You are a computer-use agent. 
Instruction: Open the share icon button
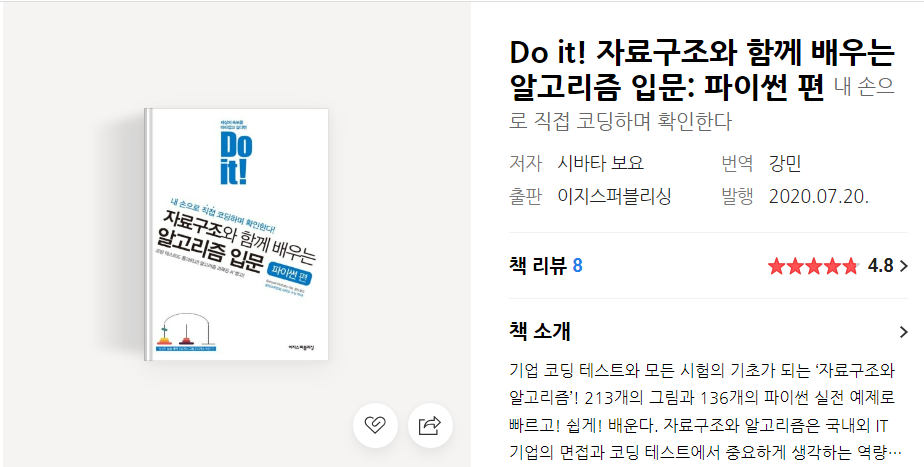(x=430, y=425)
